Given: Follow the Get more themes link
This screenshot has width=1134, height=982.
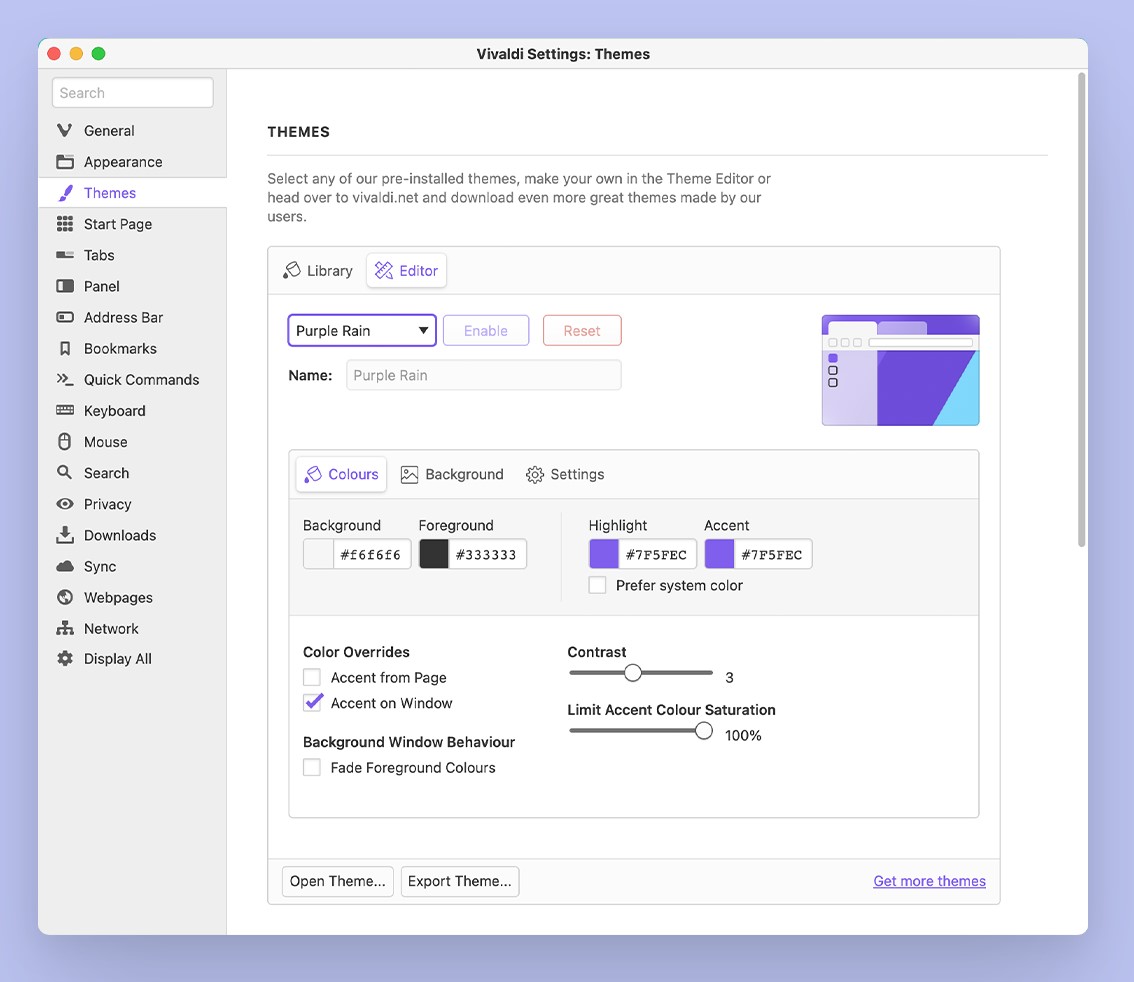Looking at the screenshot, I should [x=929, y=881].
